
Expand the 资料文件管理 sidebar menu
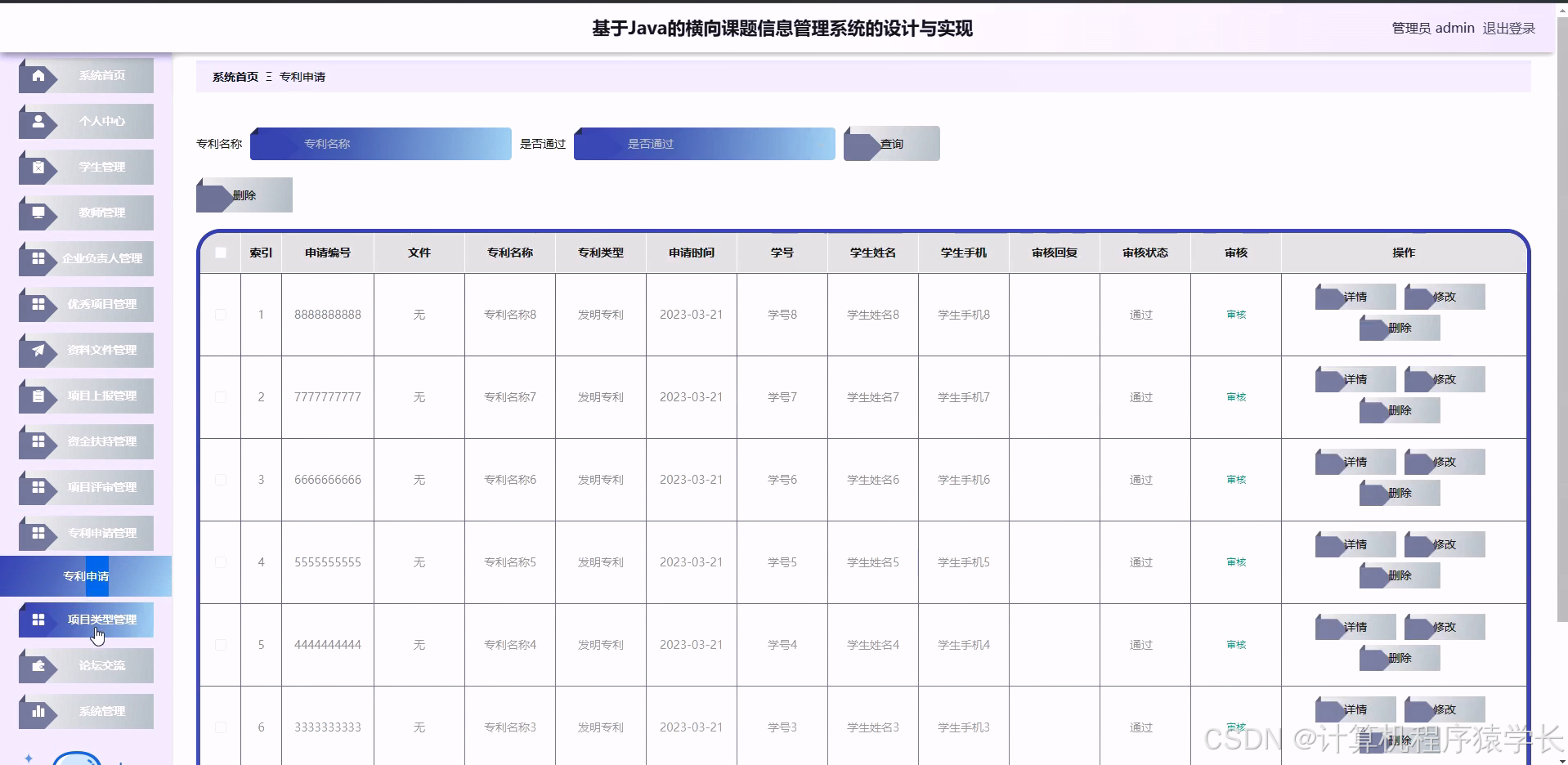(x=86, y=350)
